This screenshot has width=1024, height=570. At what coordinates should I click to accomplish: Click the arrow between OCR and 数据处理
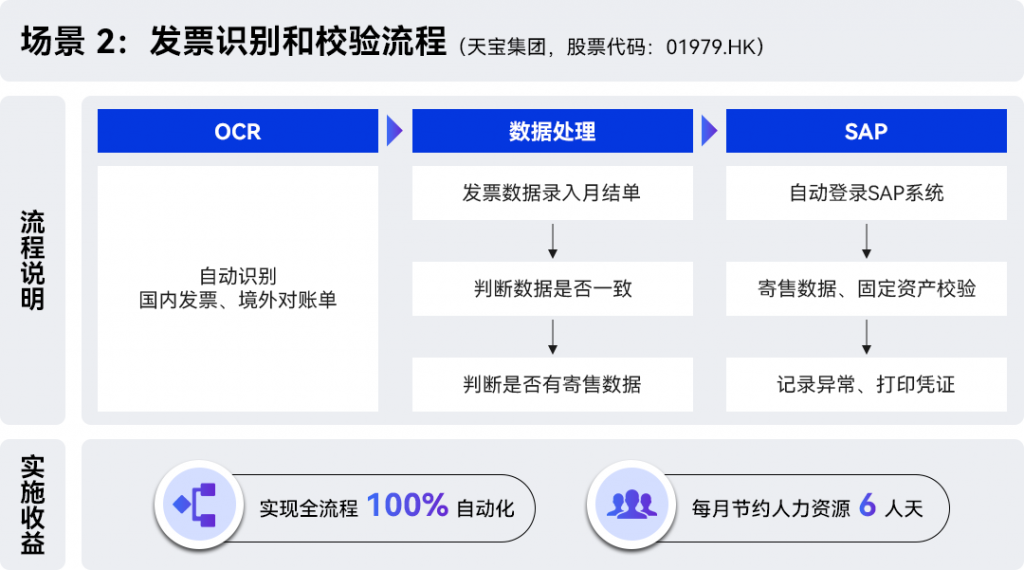[x=395, y=131]
